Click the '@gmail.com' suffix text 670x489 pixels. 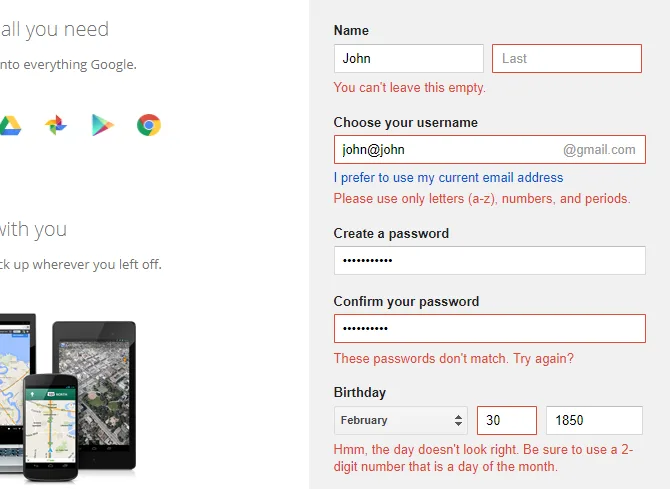[599, 150]
